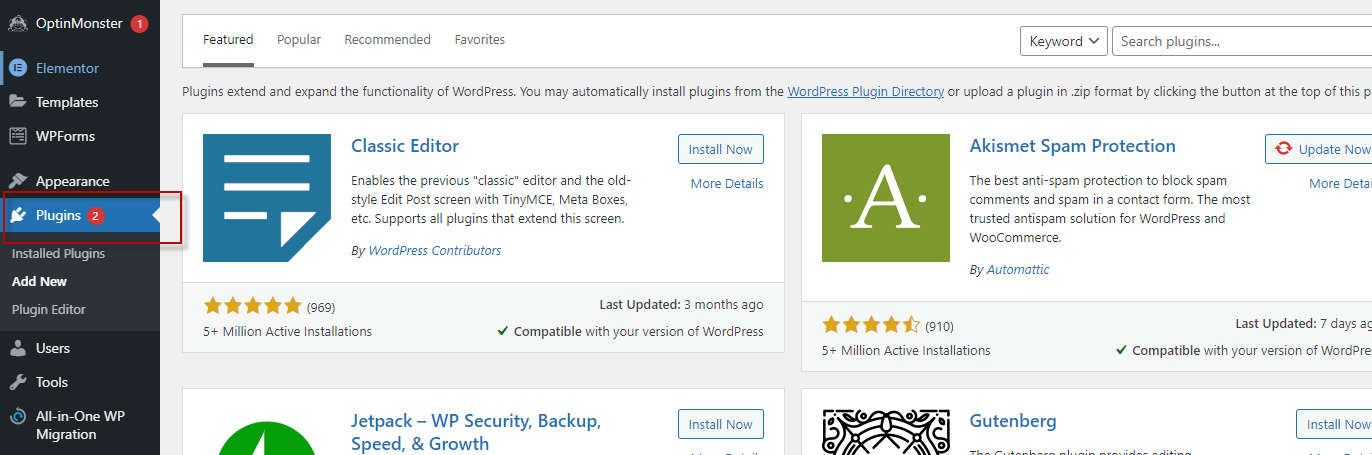This screenshot has height=455, width=1372.
Task: Expand the Keyword search type dropdown
Action: click(1063, 41)
